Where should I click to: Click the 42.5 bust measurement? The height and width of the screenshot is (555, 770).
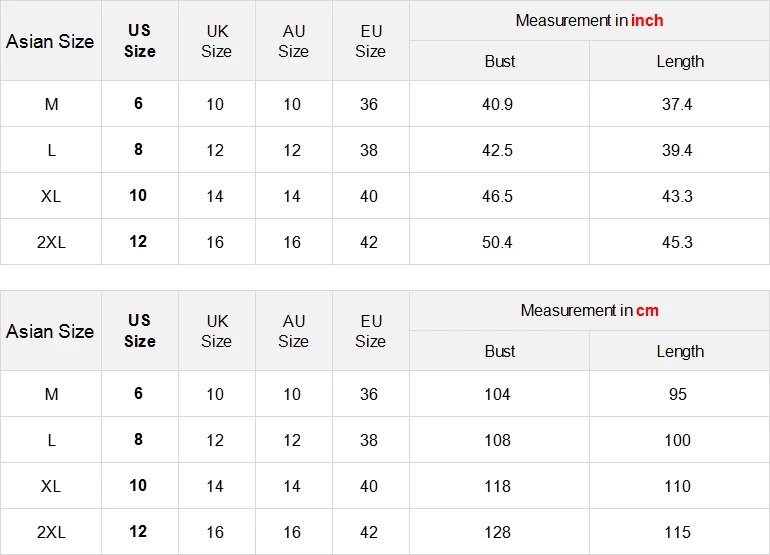[x=498, y=150]
